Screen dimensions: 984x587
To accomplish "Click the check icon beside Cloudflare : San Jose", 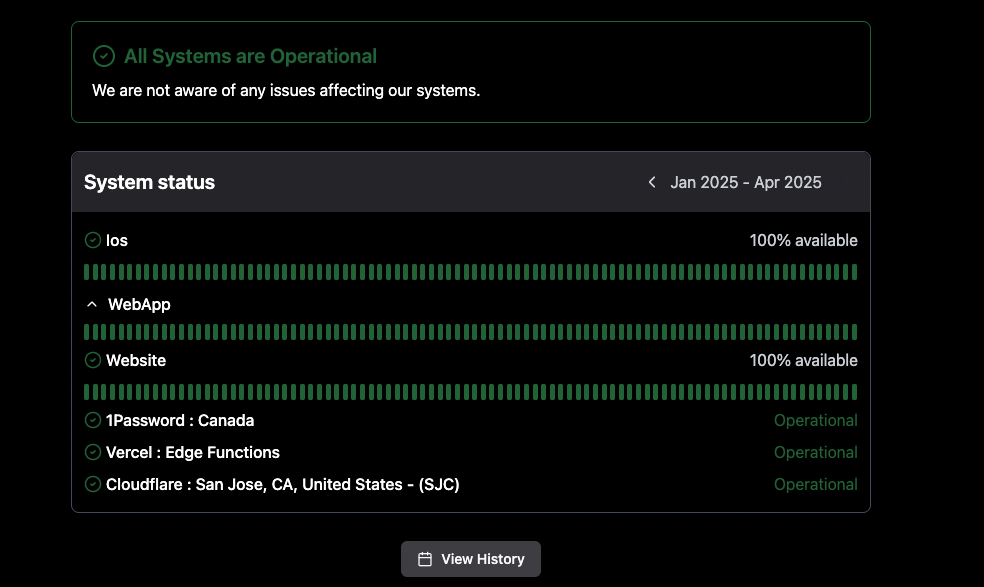I will [x=93, y=484].
